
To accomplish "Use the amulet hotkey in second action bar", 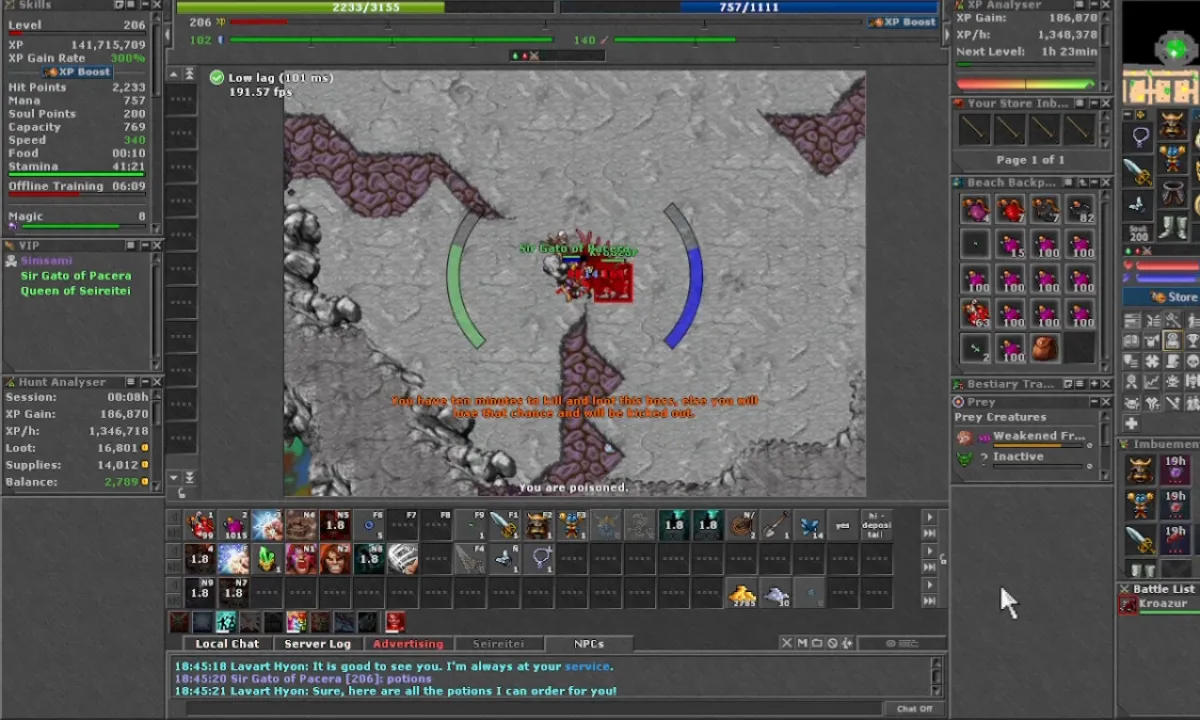I will click(538, 559).
